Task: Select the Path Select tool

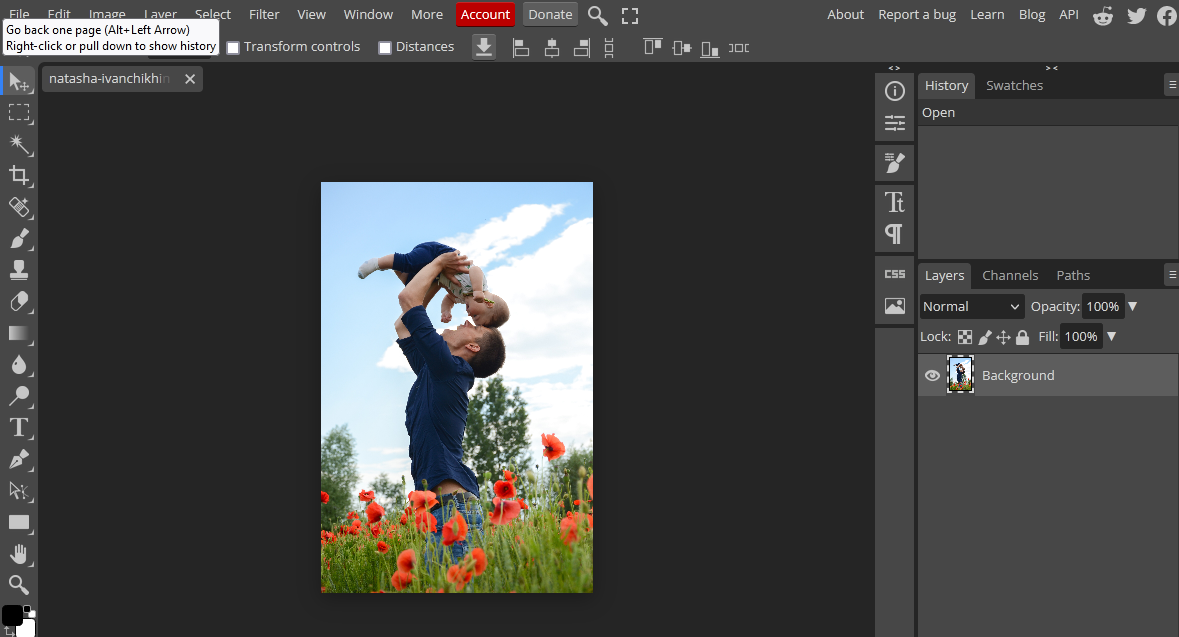Action: [x=19, y=491]
